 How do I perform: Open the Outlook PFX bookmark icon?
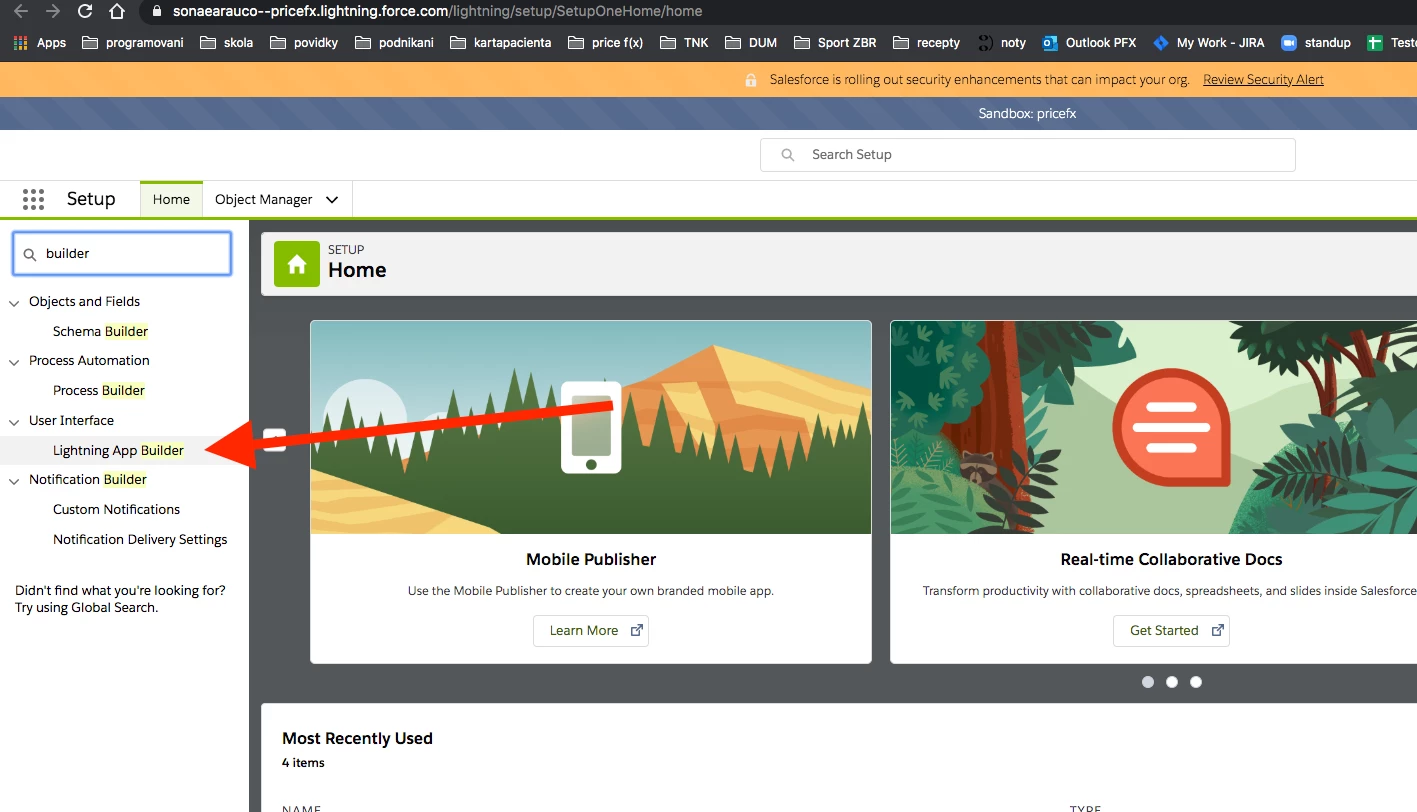point(1050,43)
